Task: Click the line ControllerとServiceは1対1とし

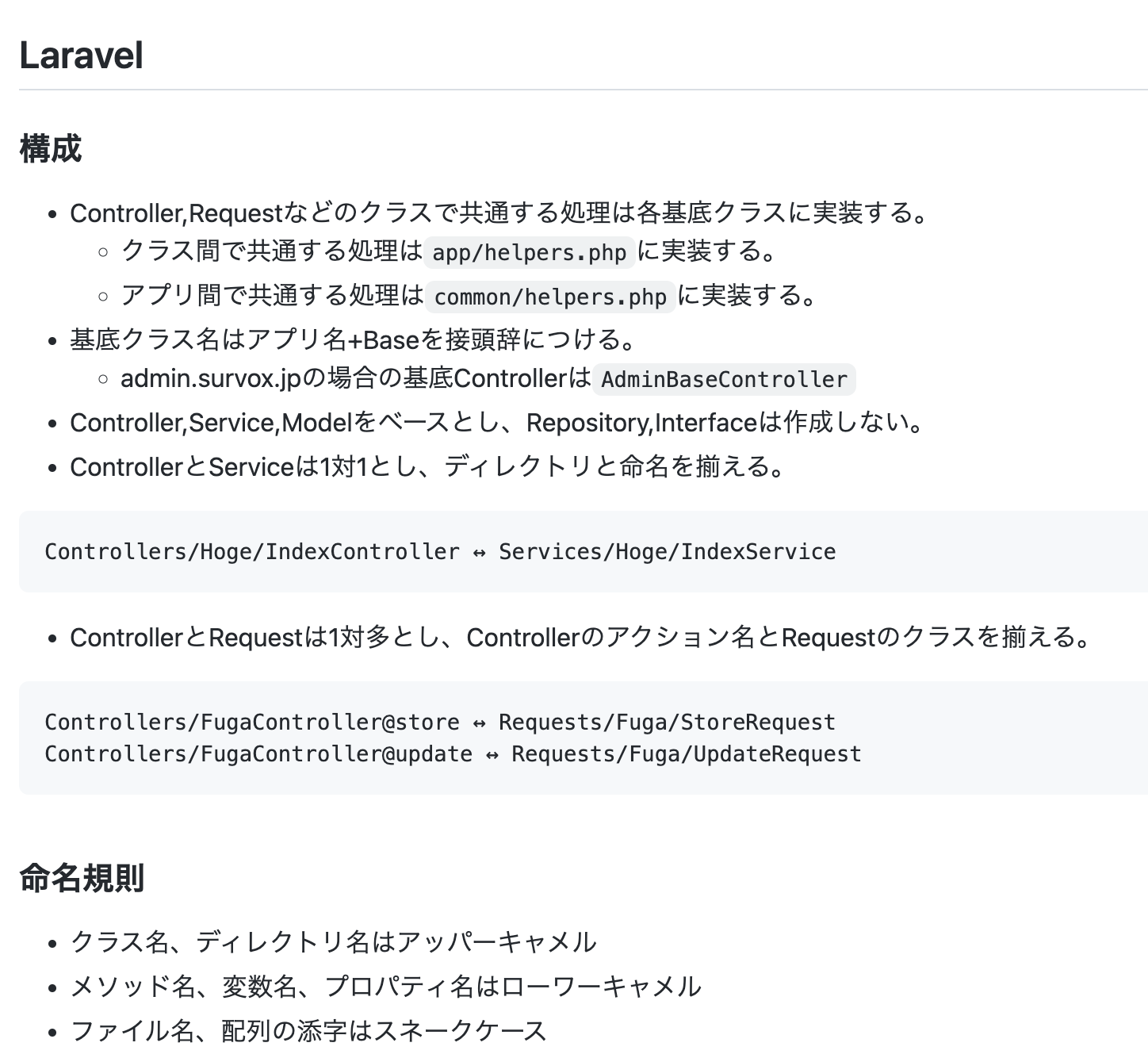Action: (x=428, y=466)
